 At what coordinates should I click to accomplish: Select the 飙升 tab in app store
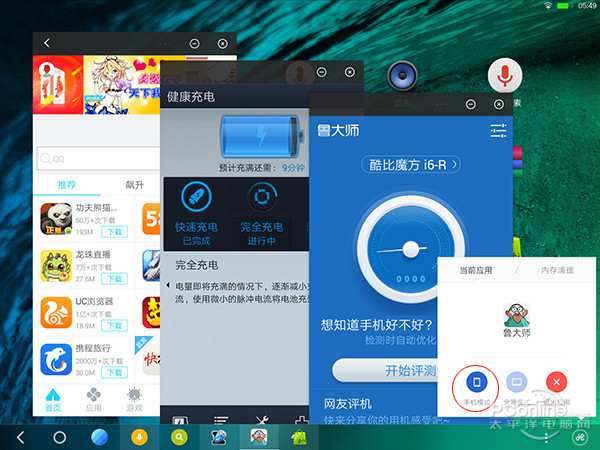(135, 185)
